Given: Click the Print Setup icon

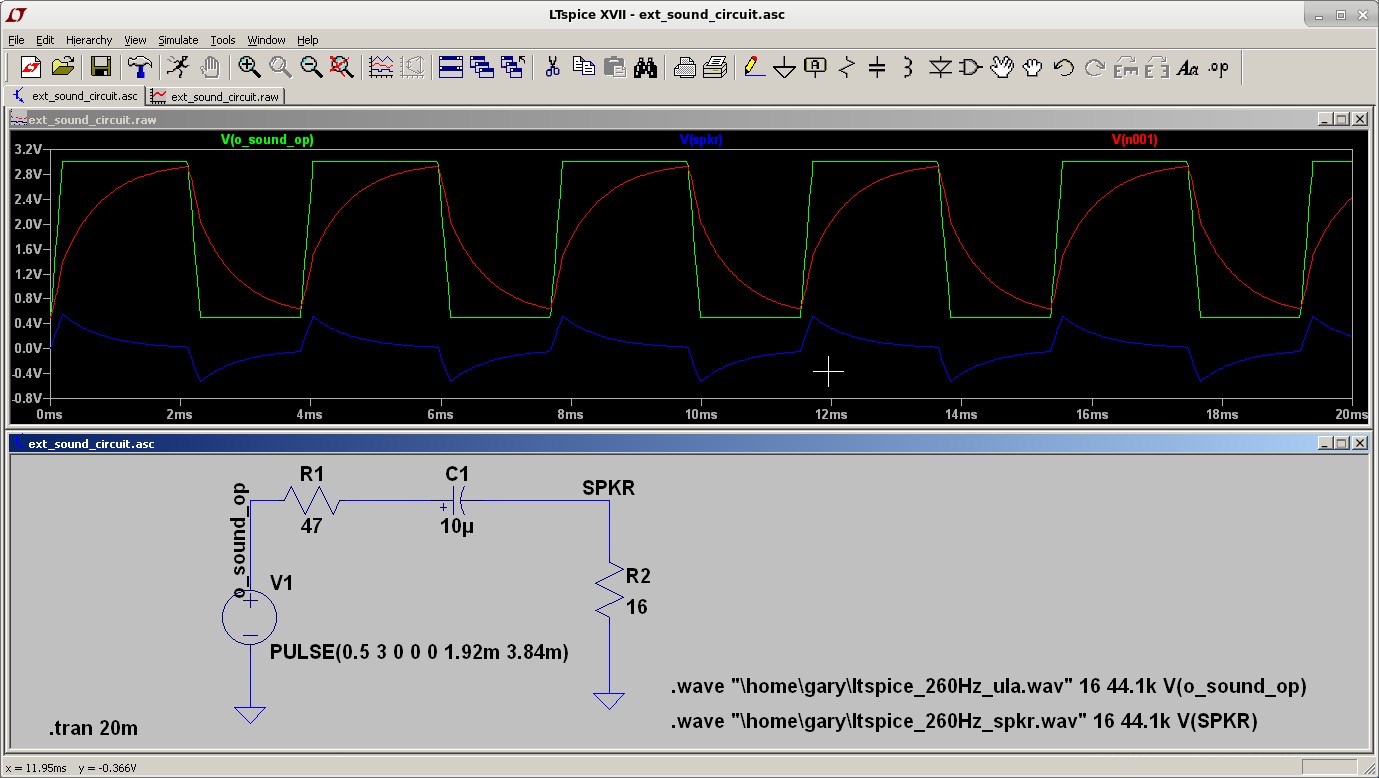Looking at the screenshot, I should [x=684, y=67].
